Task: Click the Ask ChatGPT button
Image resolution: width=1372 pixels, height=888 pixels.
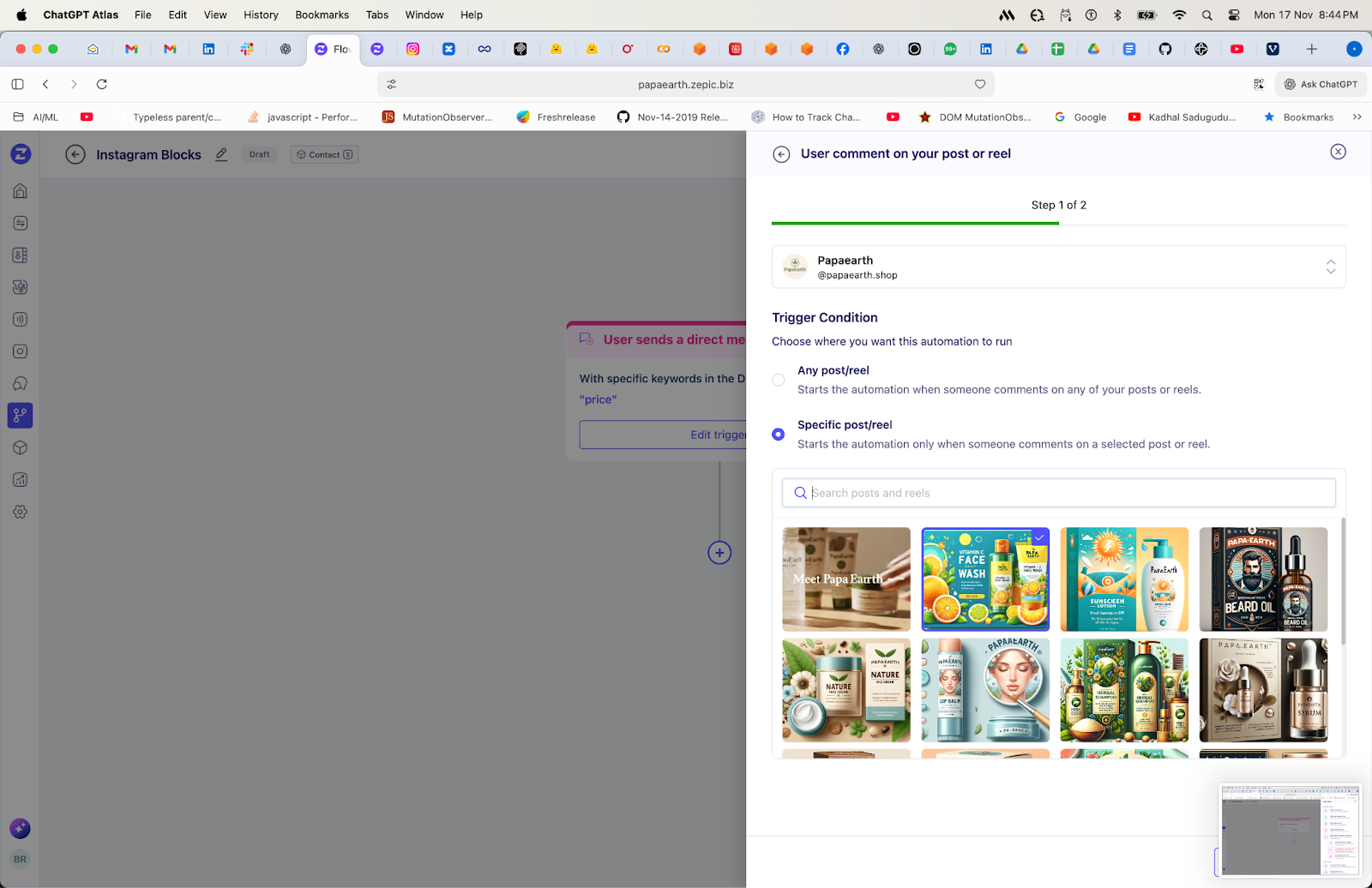Action: click(1321, 84)
